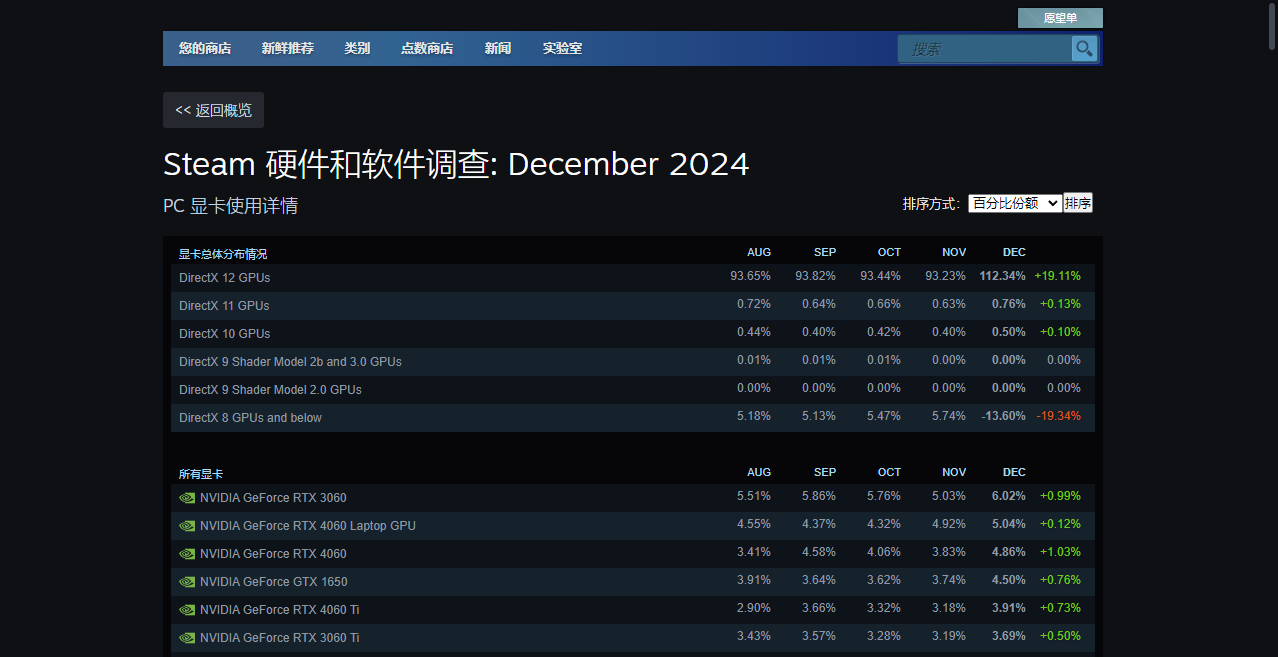
Task: Click the NVIDIA icon beside RTX 4060 Ti
Action: pyautogui.click(x=187, y=609)
